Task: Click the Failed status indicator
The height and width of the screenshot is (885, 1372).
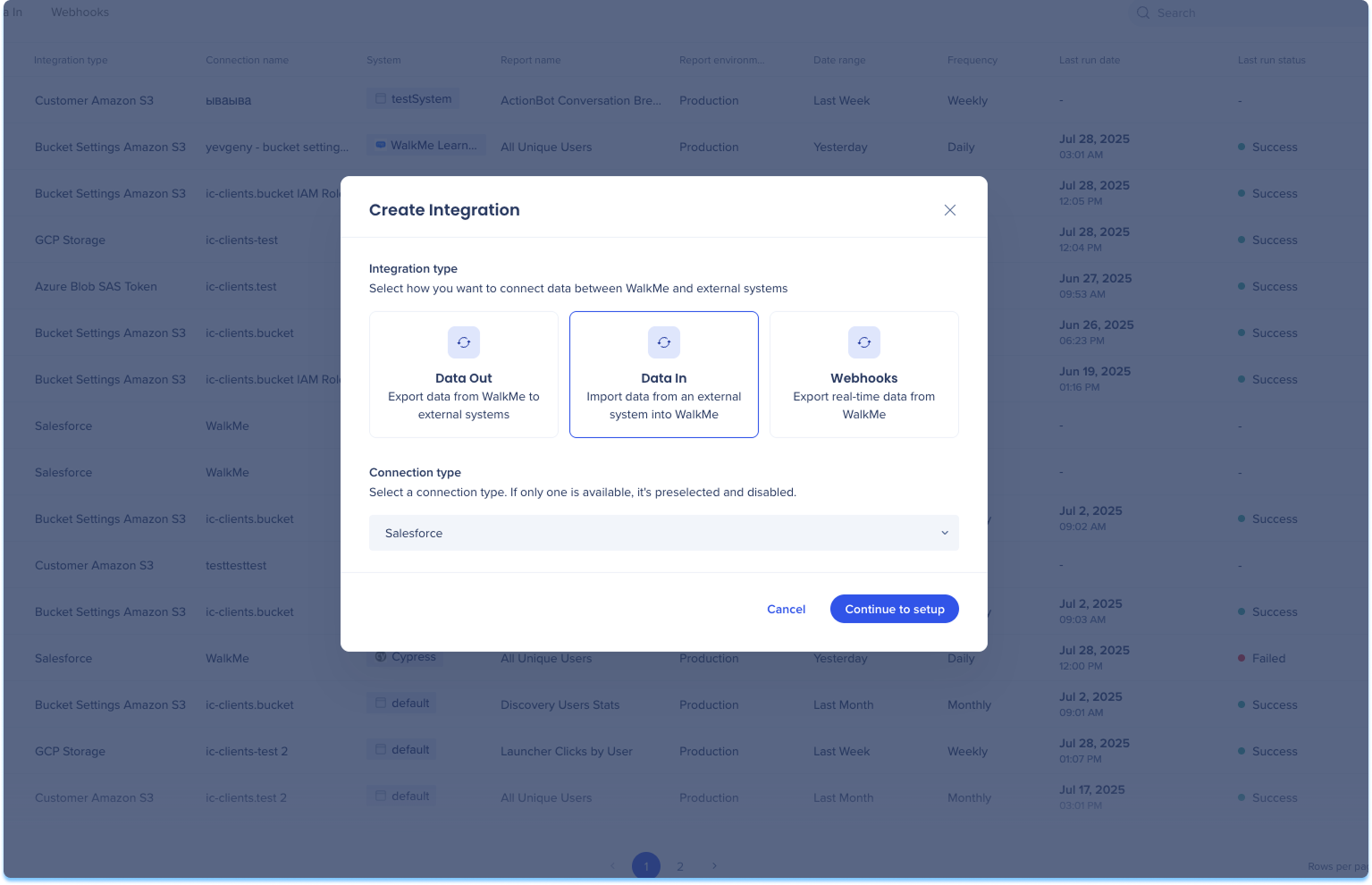Action: tap(1262, 658)
